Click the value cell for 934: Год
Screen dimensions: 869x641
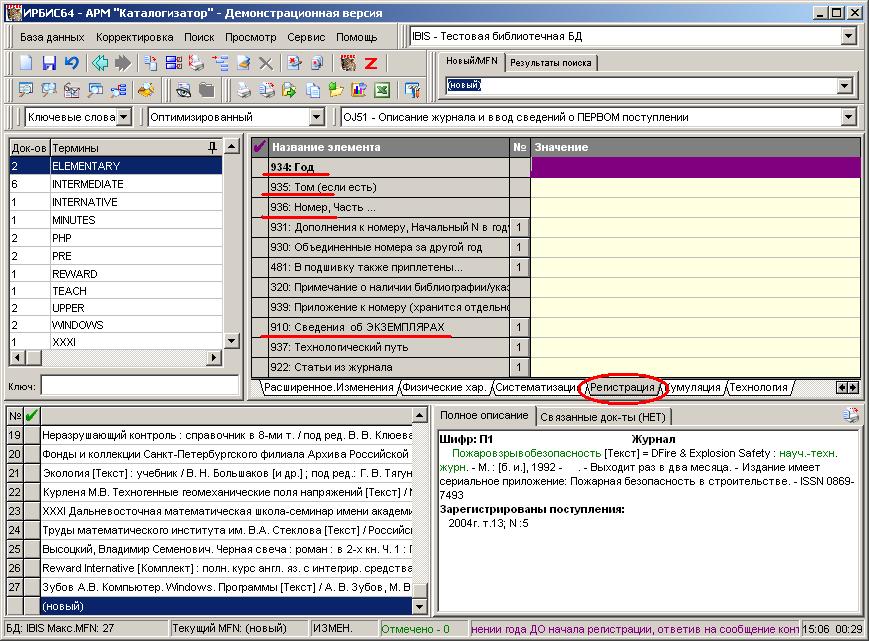696,167
